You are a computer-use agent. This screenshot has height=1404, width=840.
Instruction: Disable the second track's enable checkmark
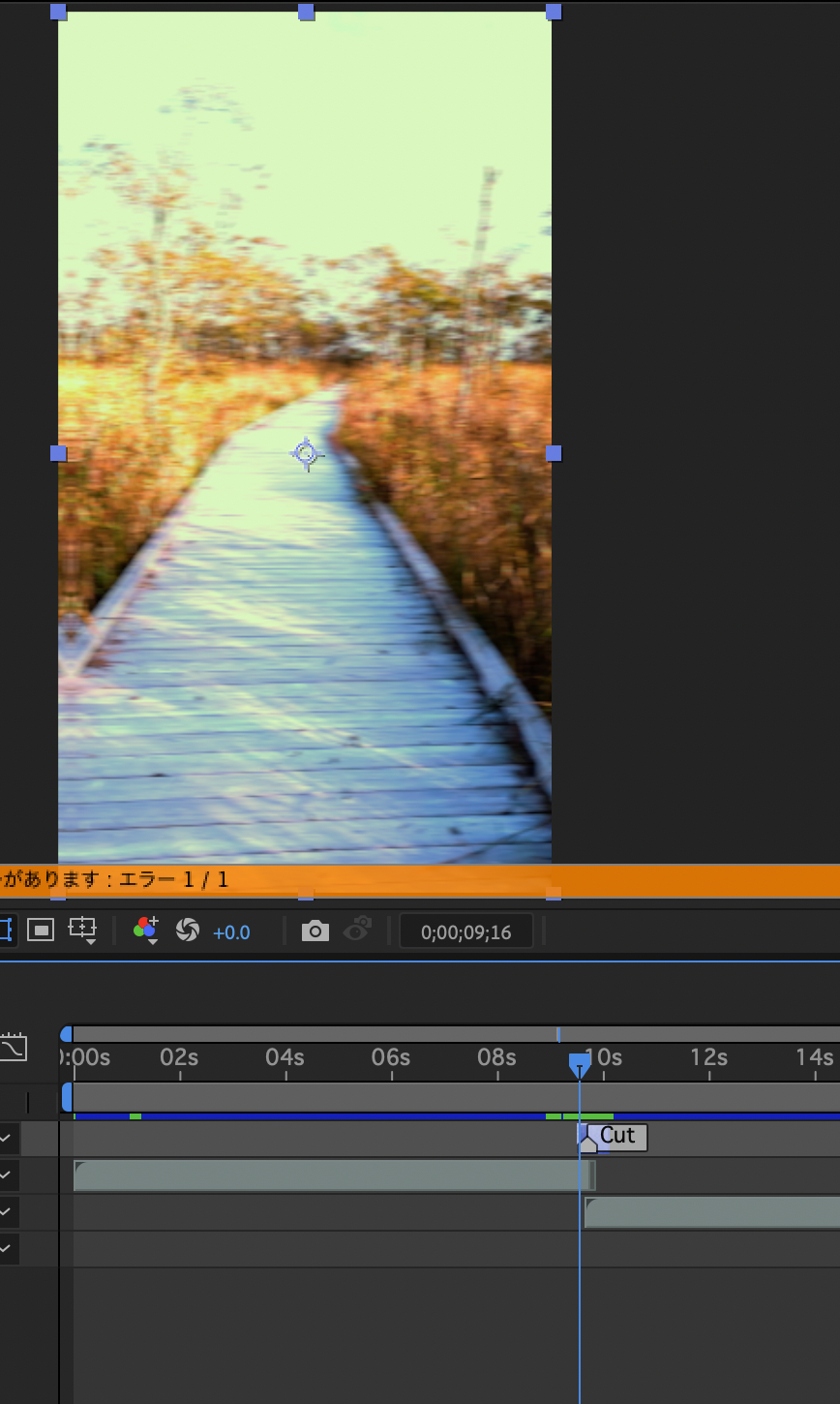[6, 1175]
